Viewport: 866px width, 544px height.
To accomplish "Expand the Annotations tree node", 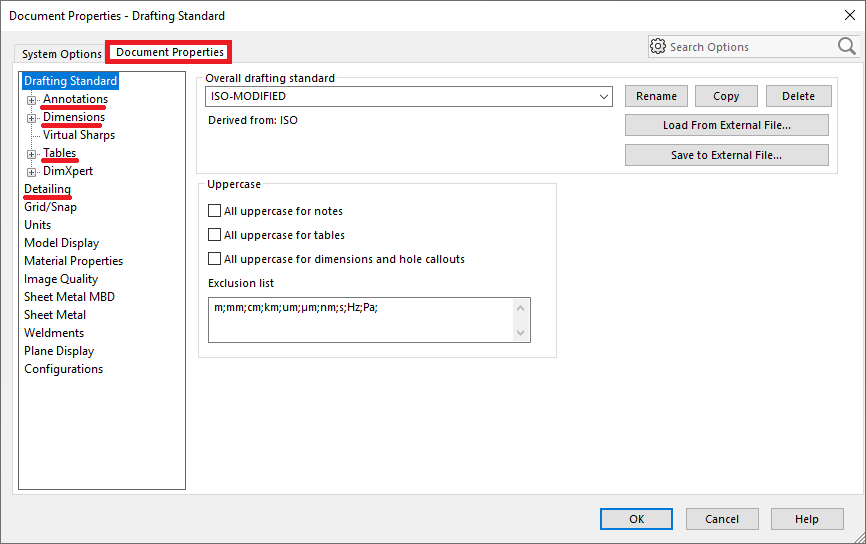I will (32, 100).
